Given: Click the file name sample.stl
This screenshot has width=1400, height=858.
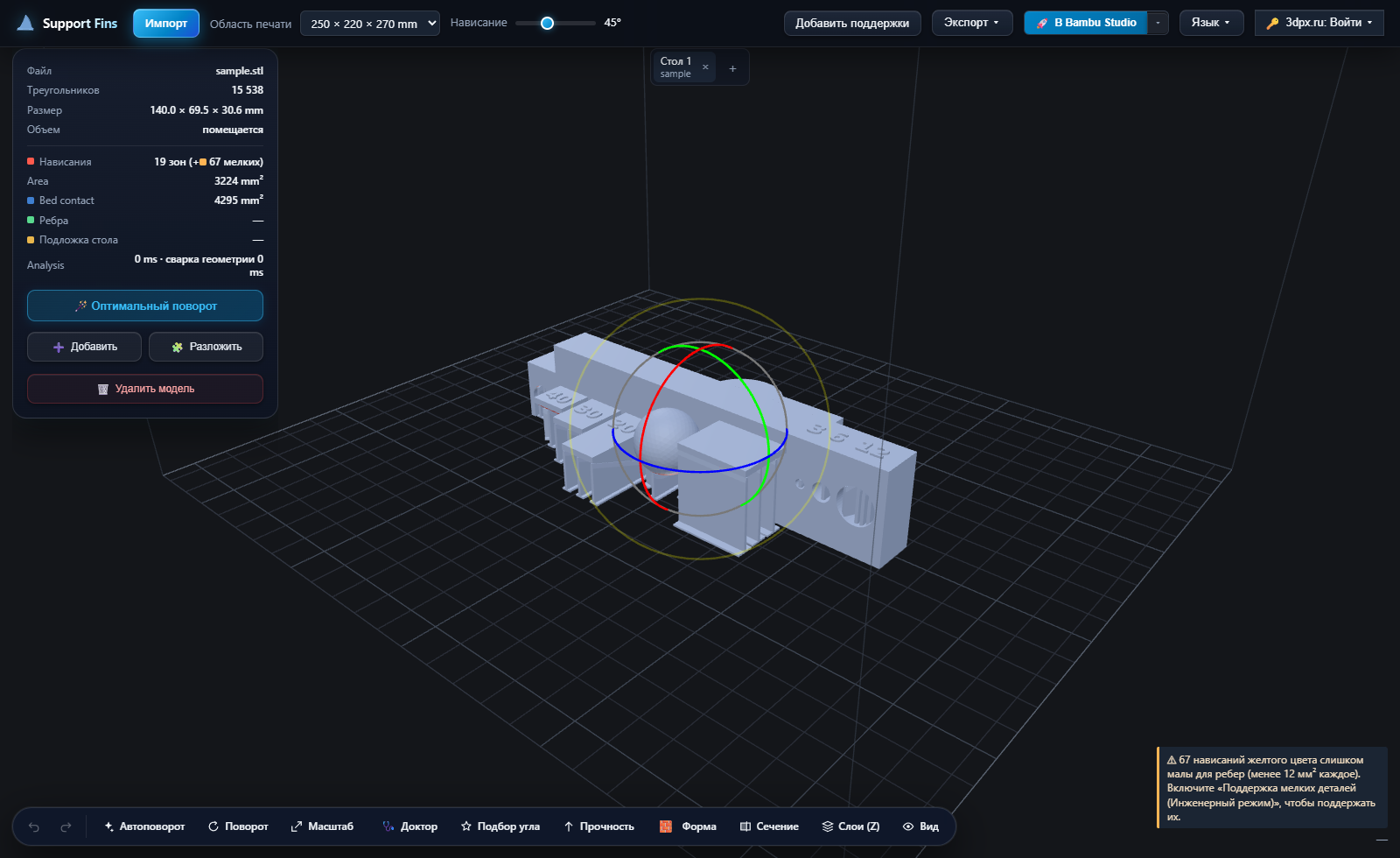Looking at the screenshot, I should [239, 71].
